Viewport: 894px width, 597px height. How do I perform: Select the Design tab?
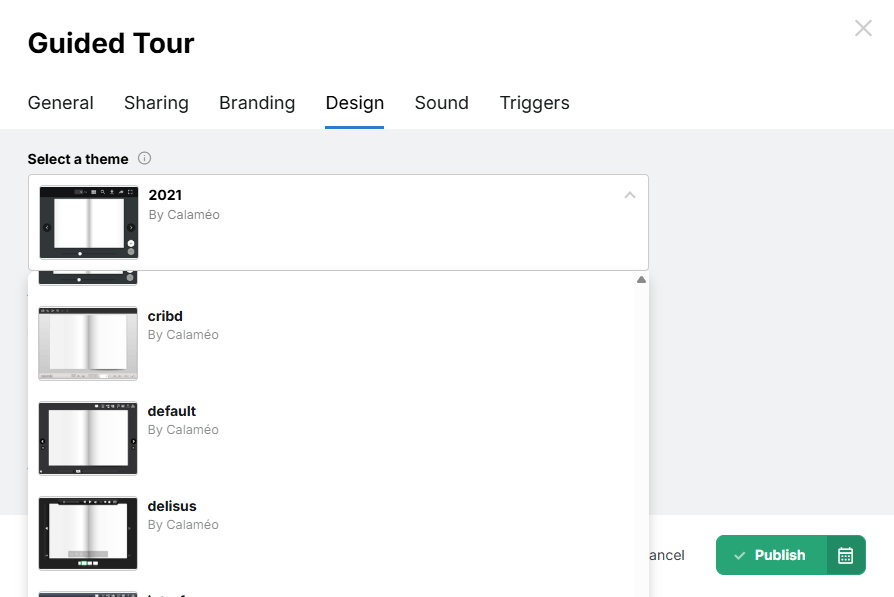click(355, 103)
